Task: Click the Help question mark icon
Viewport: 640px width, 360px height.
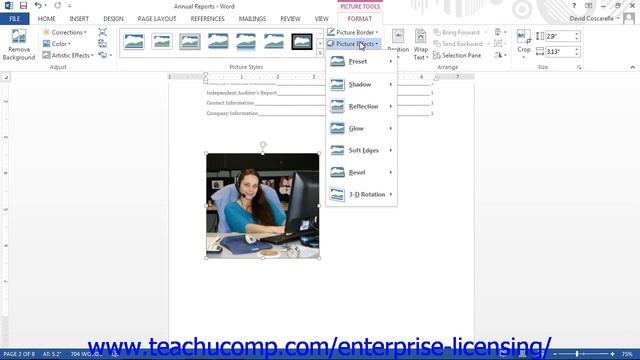Action: click(x=574, y=6)
